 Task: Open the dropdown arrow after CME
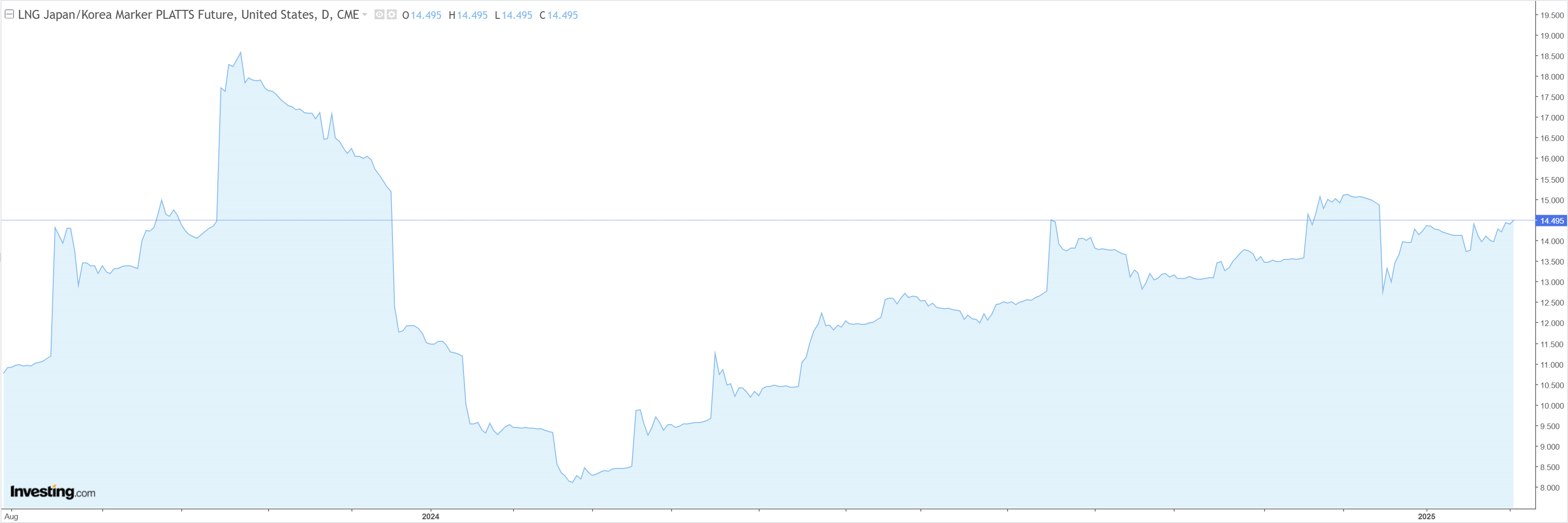click(365, 15)
